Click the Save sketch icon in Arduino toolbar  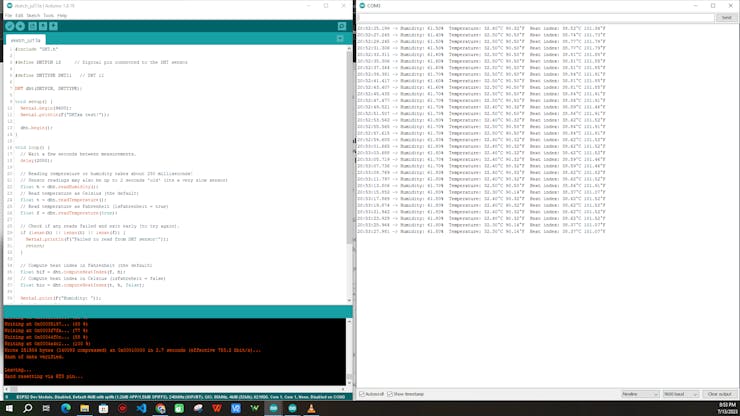[x=53, y=26]
